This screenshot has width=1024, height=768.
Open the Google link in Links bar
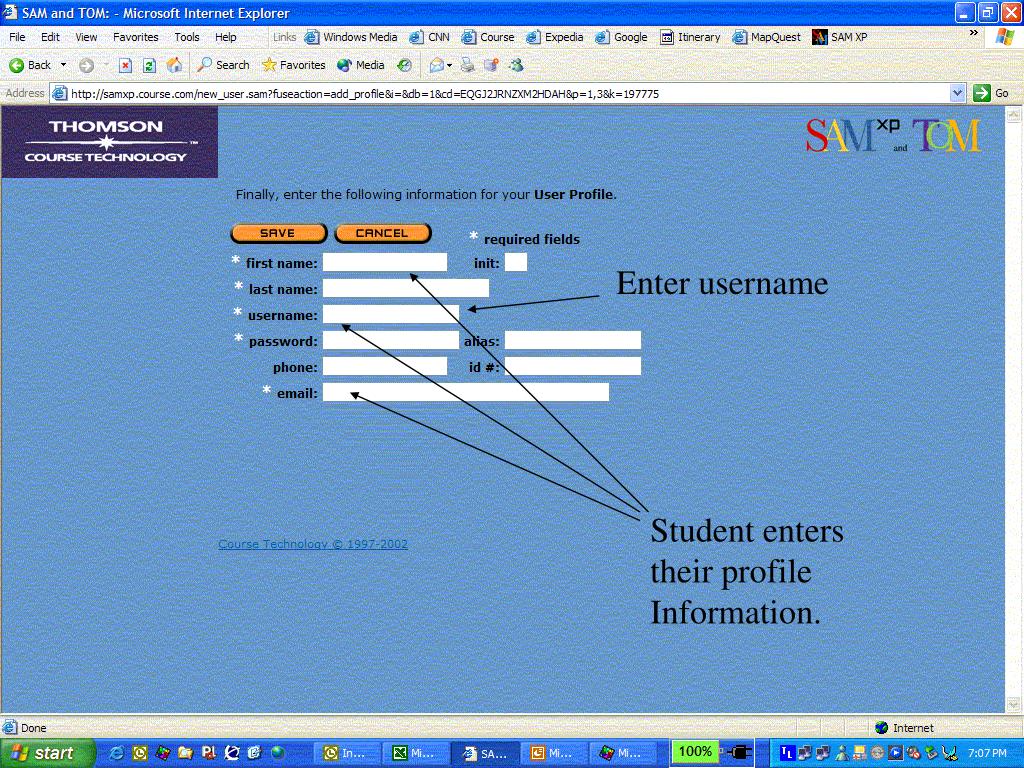[622, 37]
